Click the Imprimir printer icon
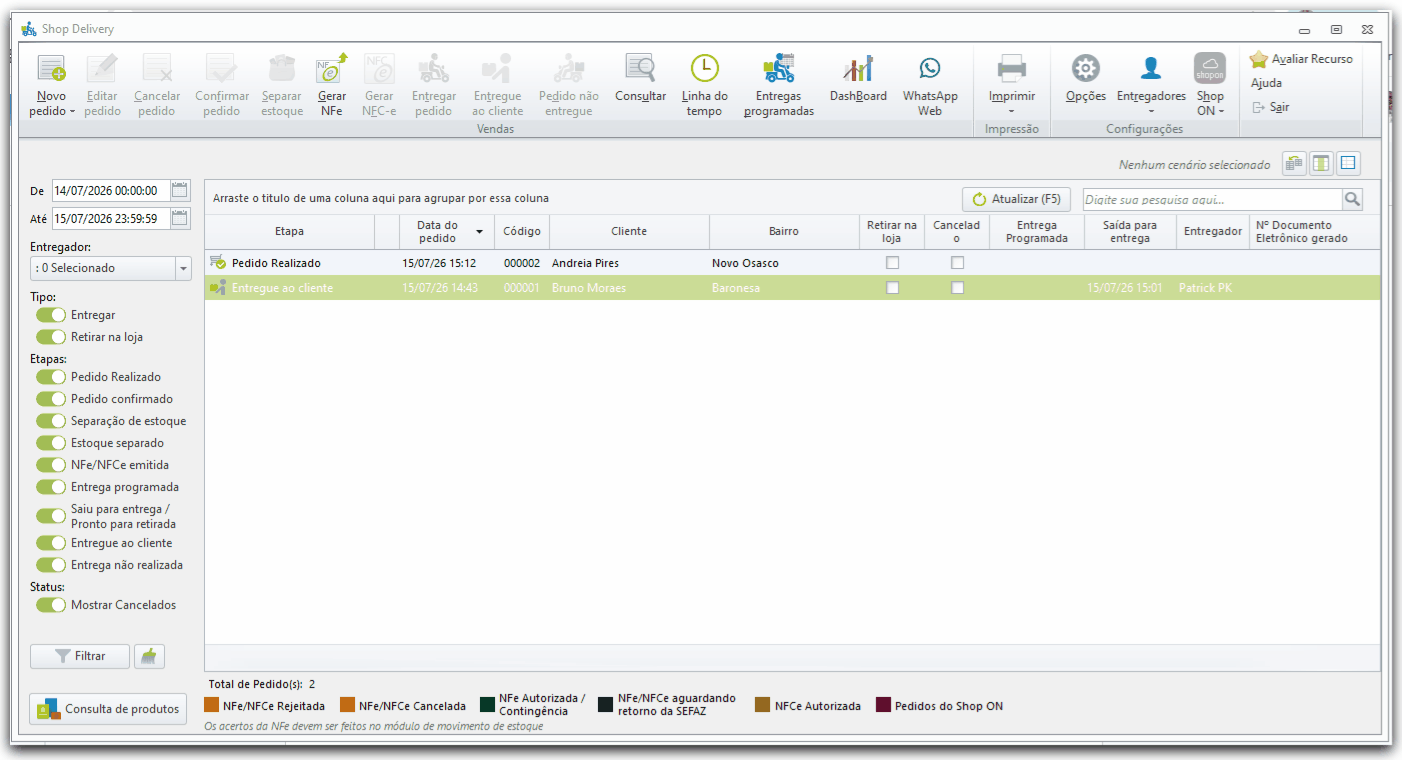1402x760 pixels. (1012, 68)
